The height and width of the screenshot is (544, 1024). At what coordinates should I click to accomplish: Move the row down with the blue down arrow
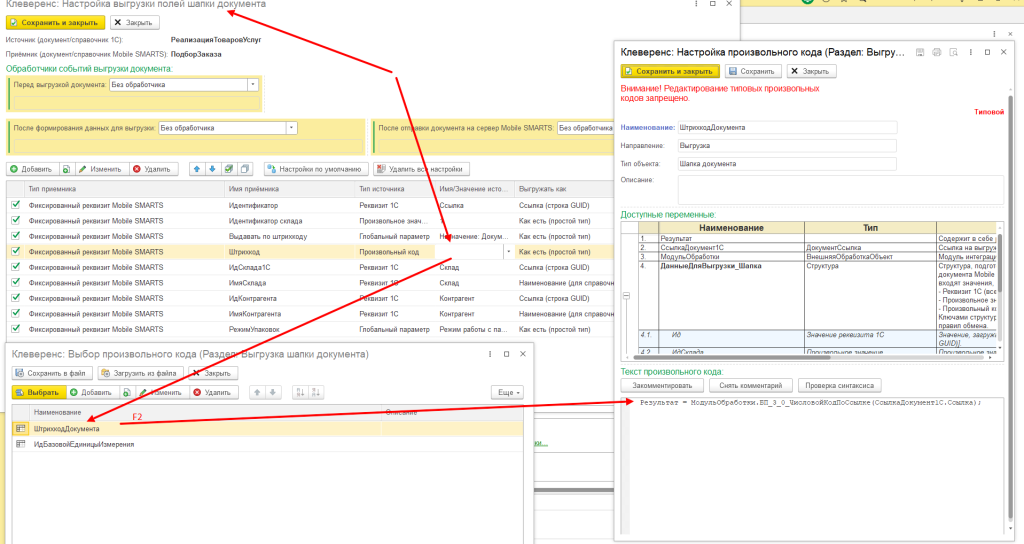click(x=212, y=169)
